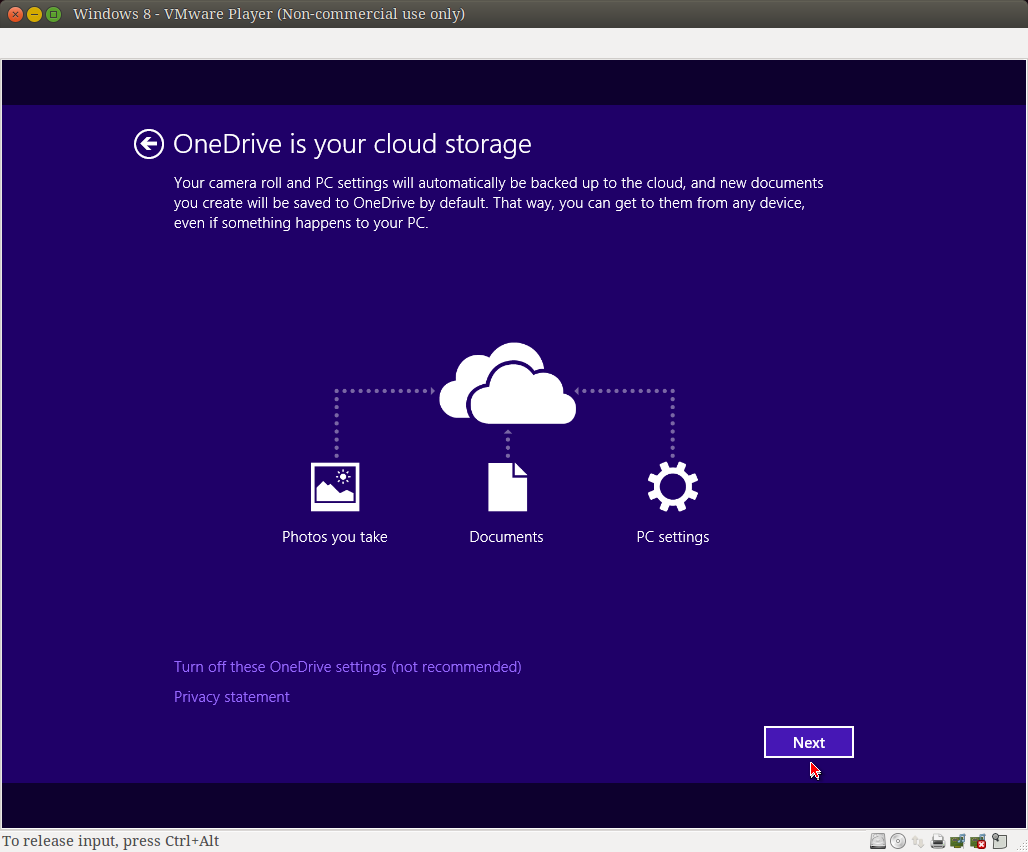
Task: Click the Photos you take picture icon
Action: tap(335, 487)
